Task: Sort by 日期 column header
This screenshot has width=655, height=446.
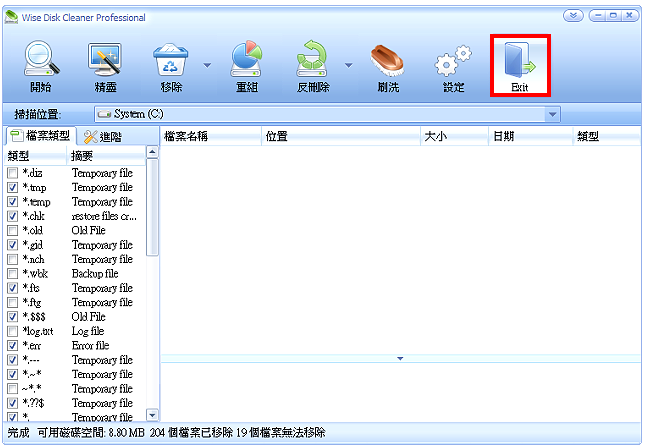Action: pyautogui.click(x=531, y=136)
